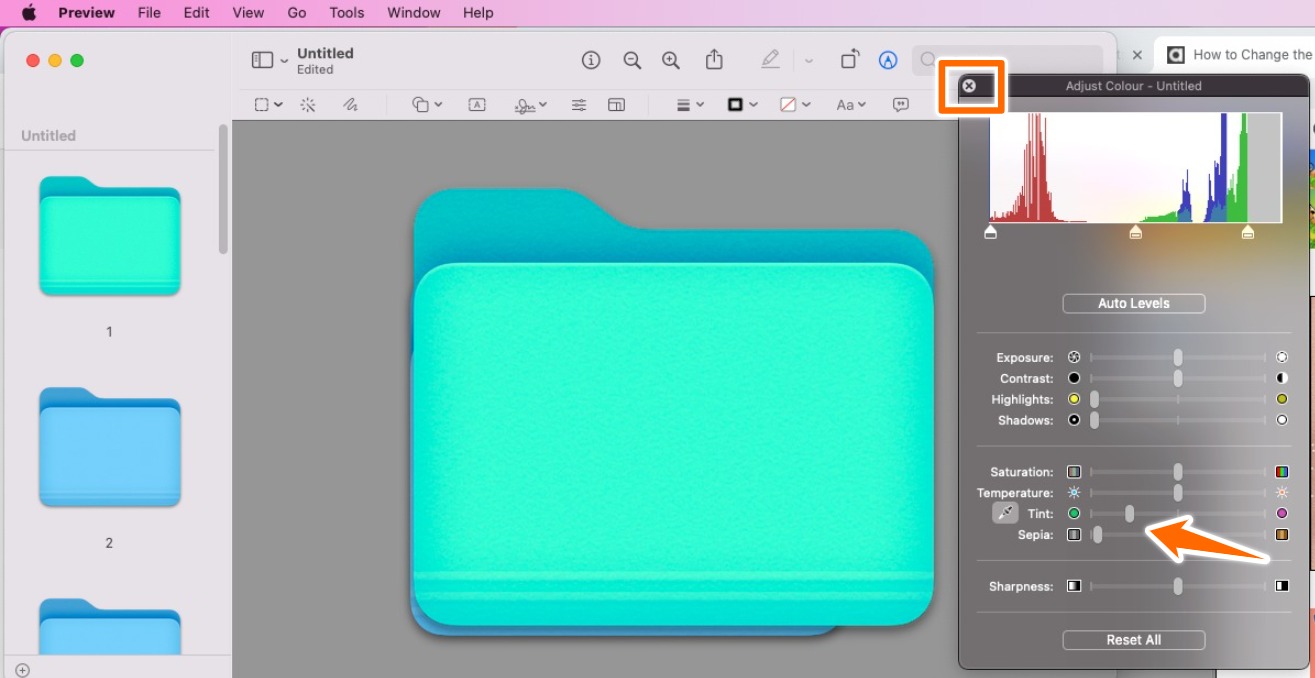Click the Exposure slider handle
The image size is (1315, 678).
click(1178, 358)
